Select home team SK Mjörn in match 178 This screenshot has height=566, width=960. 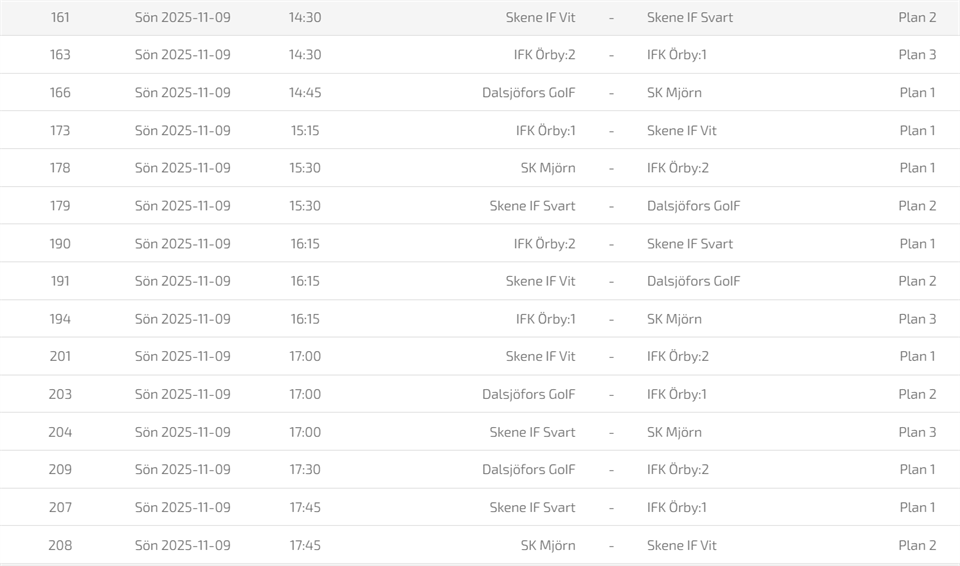(x=547, y=168)
